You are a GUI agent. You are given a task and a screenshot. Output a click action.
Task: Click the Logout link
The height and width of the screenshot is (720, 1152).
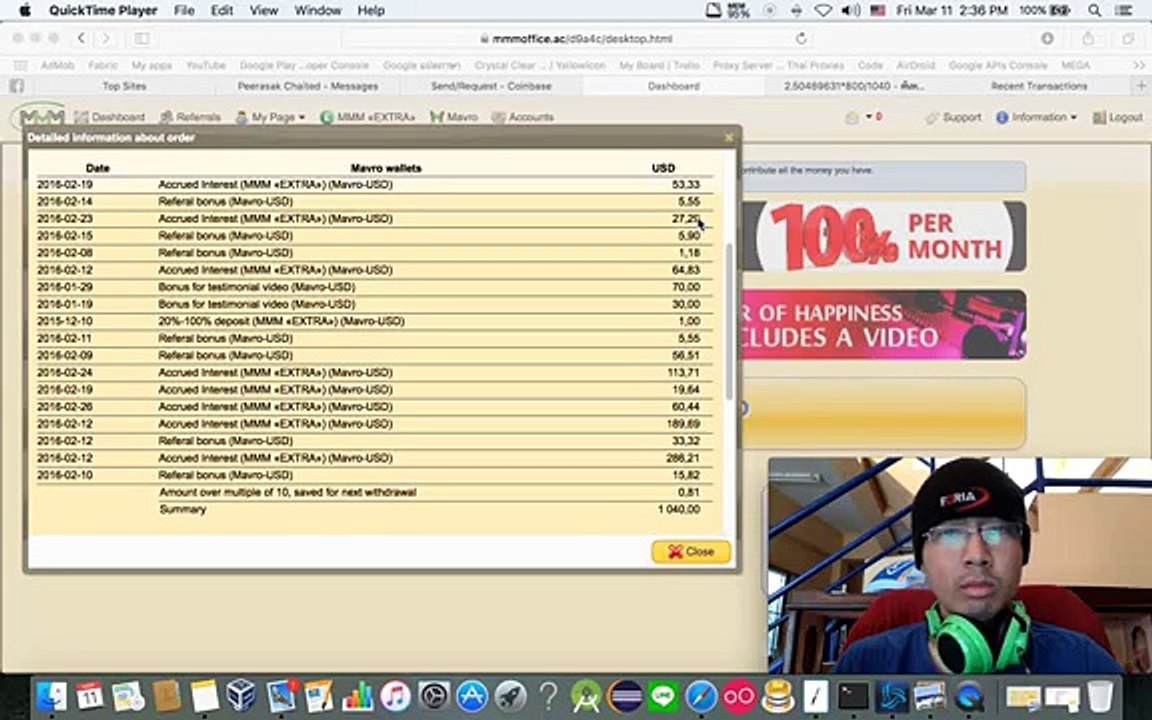click(x=1117, y=117)
